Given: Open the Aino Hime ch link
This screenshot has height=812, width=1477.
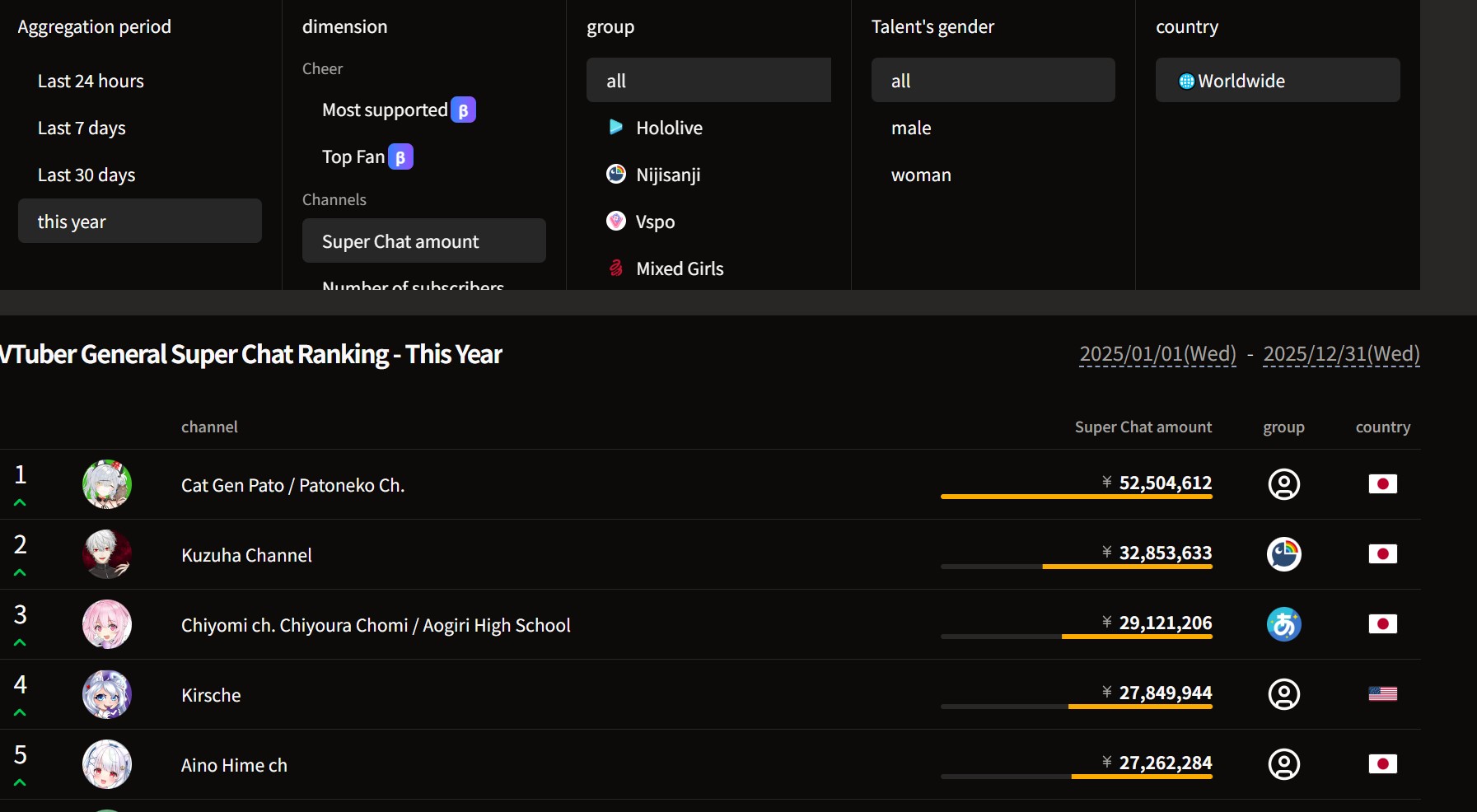Looking at the screenshot, I should pos(234,765).
